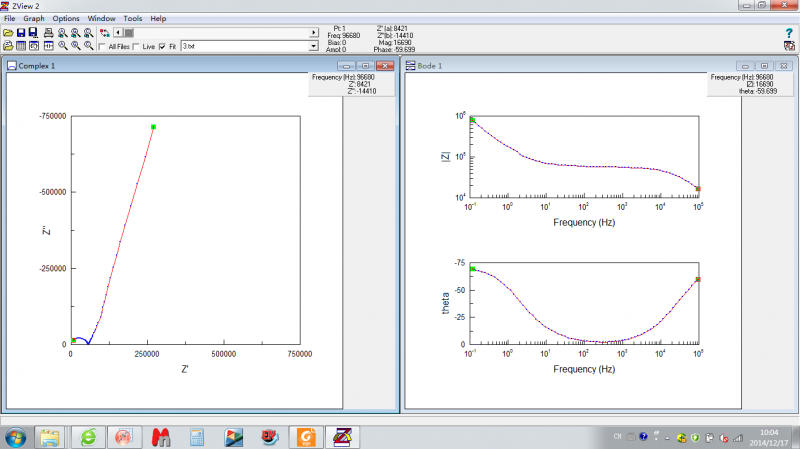Click the third magnifier in bottom toolbar row
This screenshot has height=449, width=800.
89,46
